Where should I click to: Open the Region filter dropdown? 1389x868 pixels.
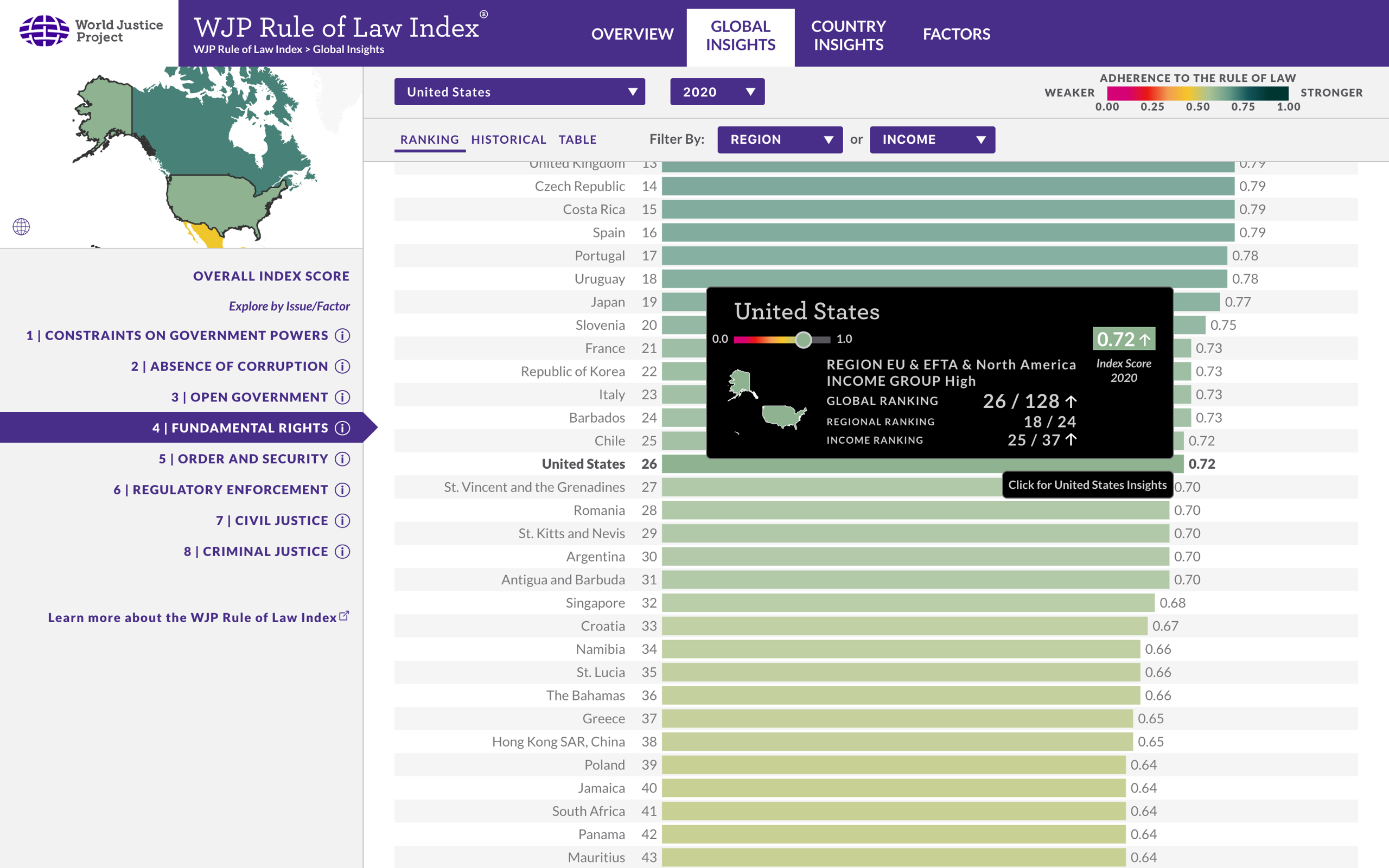tap(780, 139)
